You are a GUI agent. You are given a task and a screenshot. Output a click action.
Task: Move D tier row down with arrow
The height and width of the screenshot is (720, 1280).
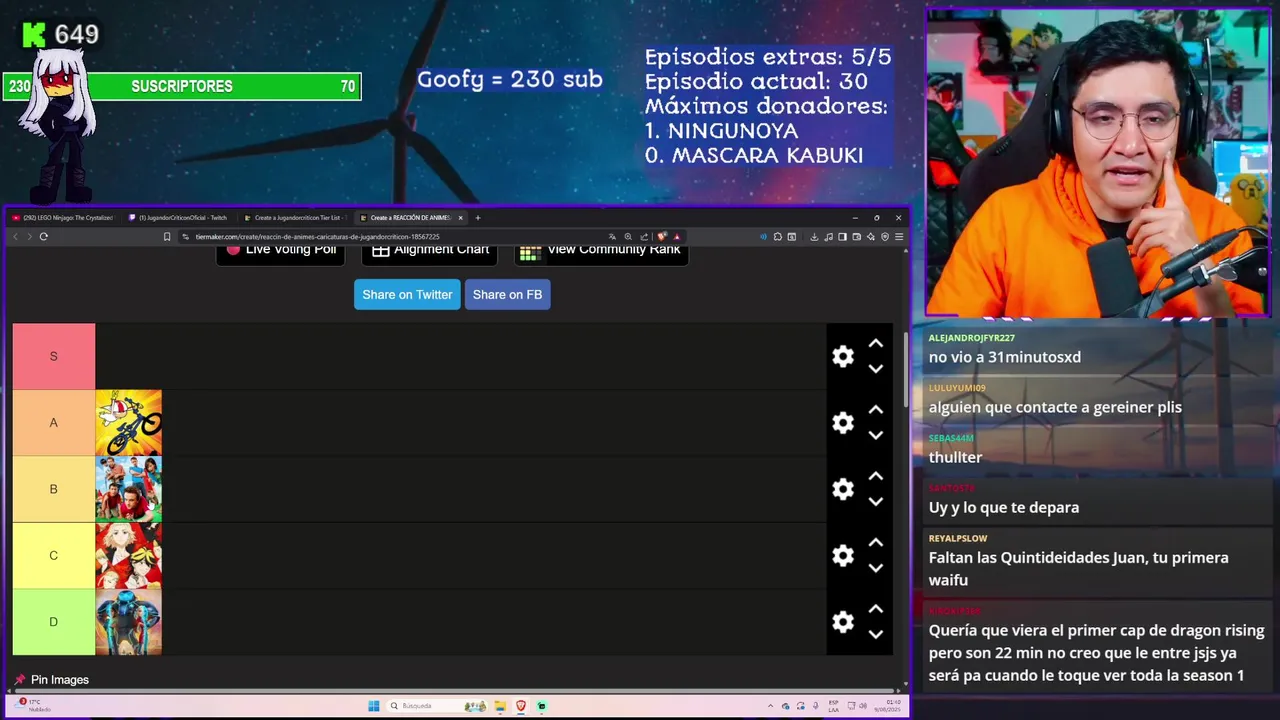click(x=876, y=634)
